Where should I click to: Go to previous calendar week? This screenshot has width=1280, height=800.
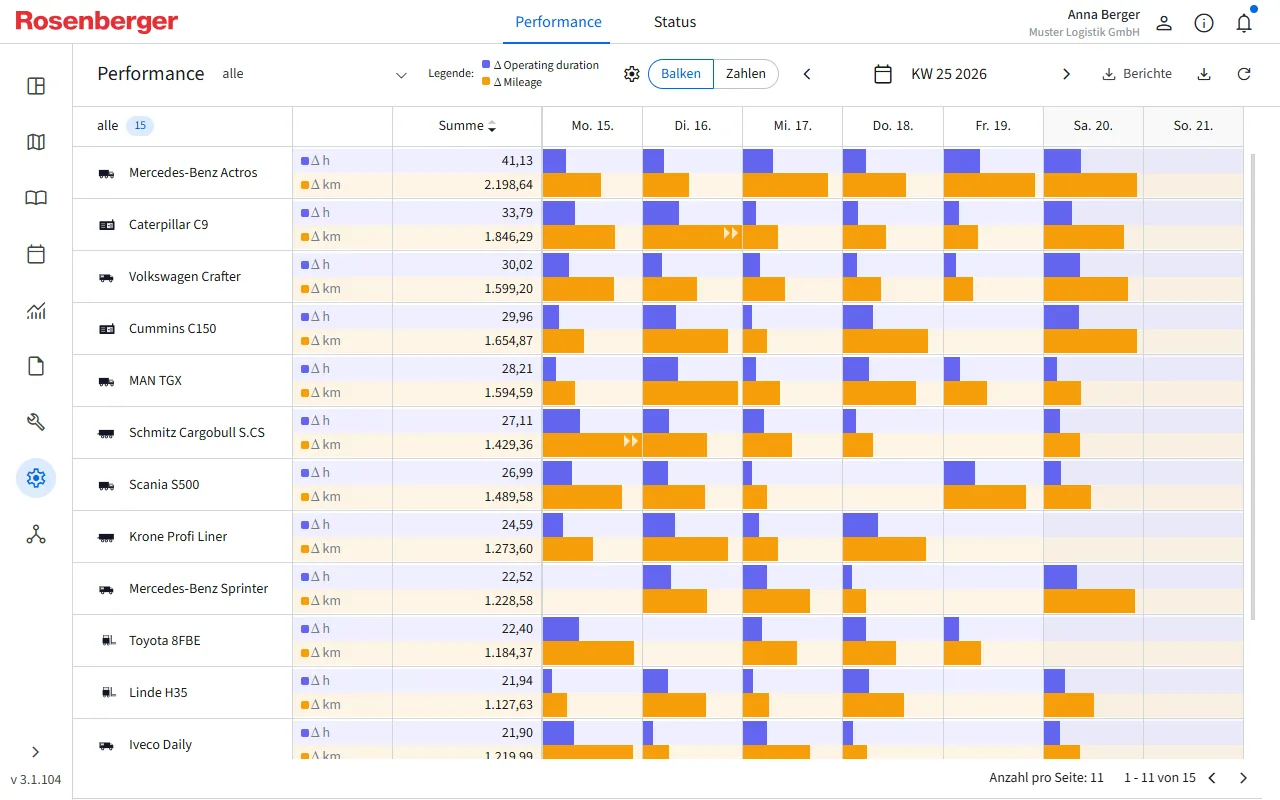coord(807,74)
